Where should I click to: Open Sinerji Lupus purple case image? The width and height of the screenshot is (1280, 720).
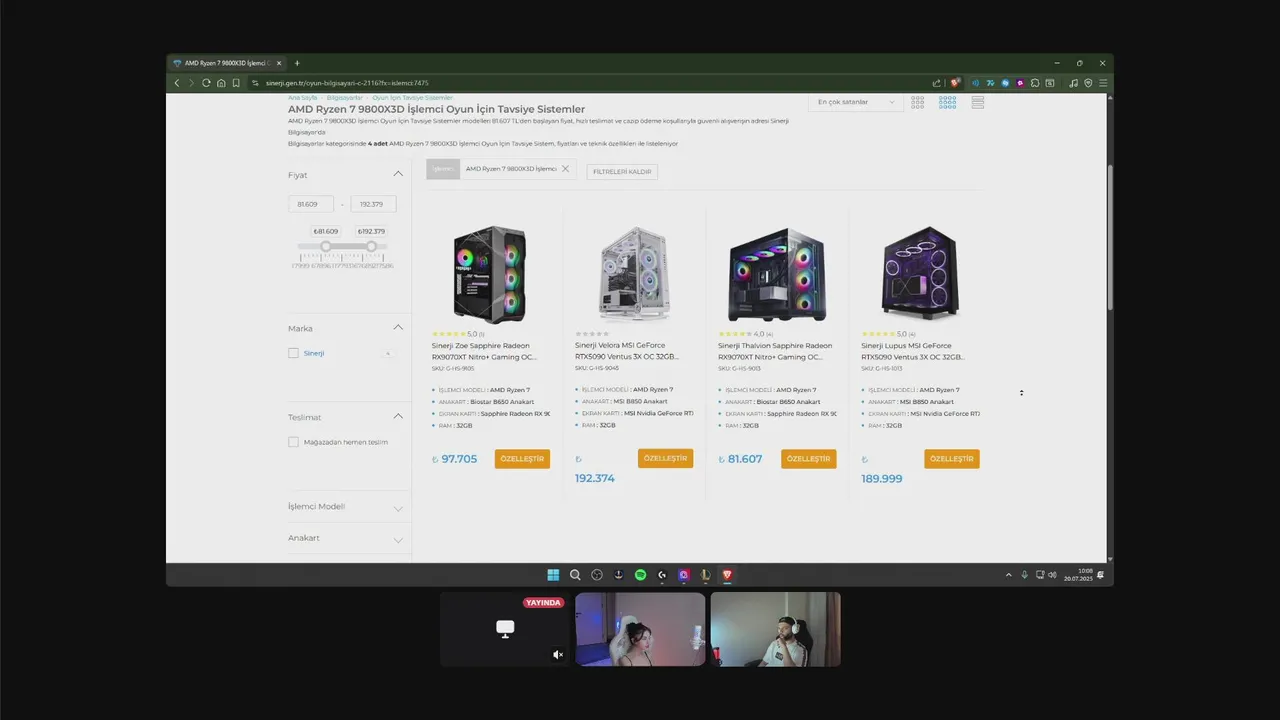920,273
